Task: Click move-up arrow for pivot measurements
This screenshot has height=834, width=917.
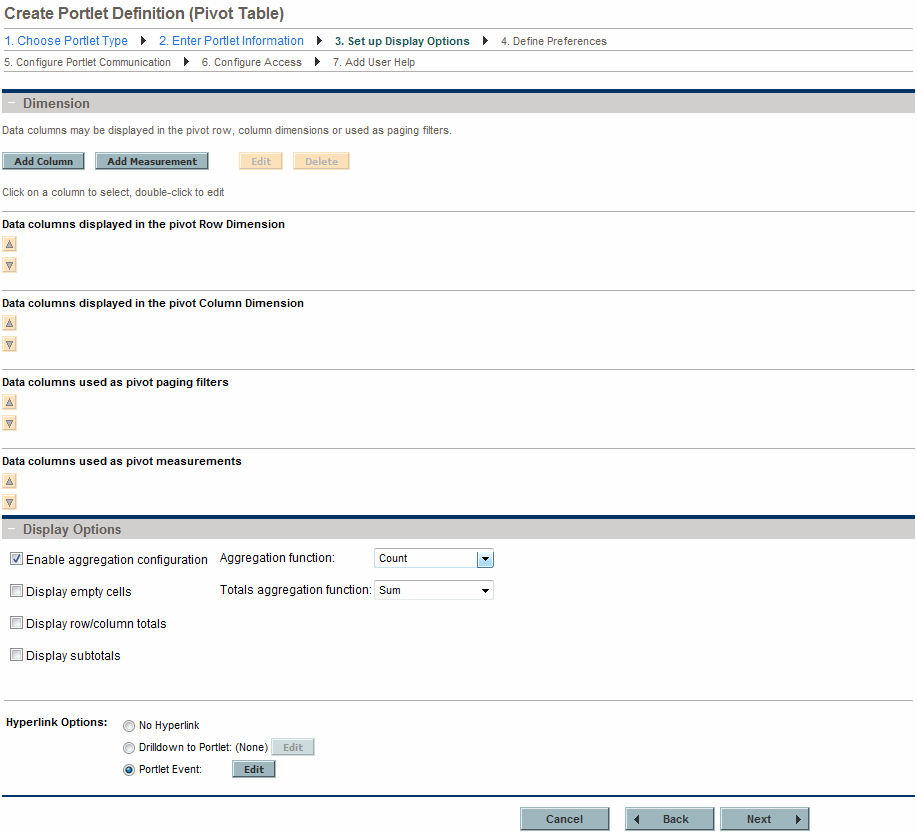Action: point(9,481)
